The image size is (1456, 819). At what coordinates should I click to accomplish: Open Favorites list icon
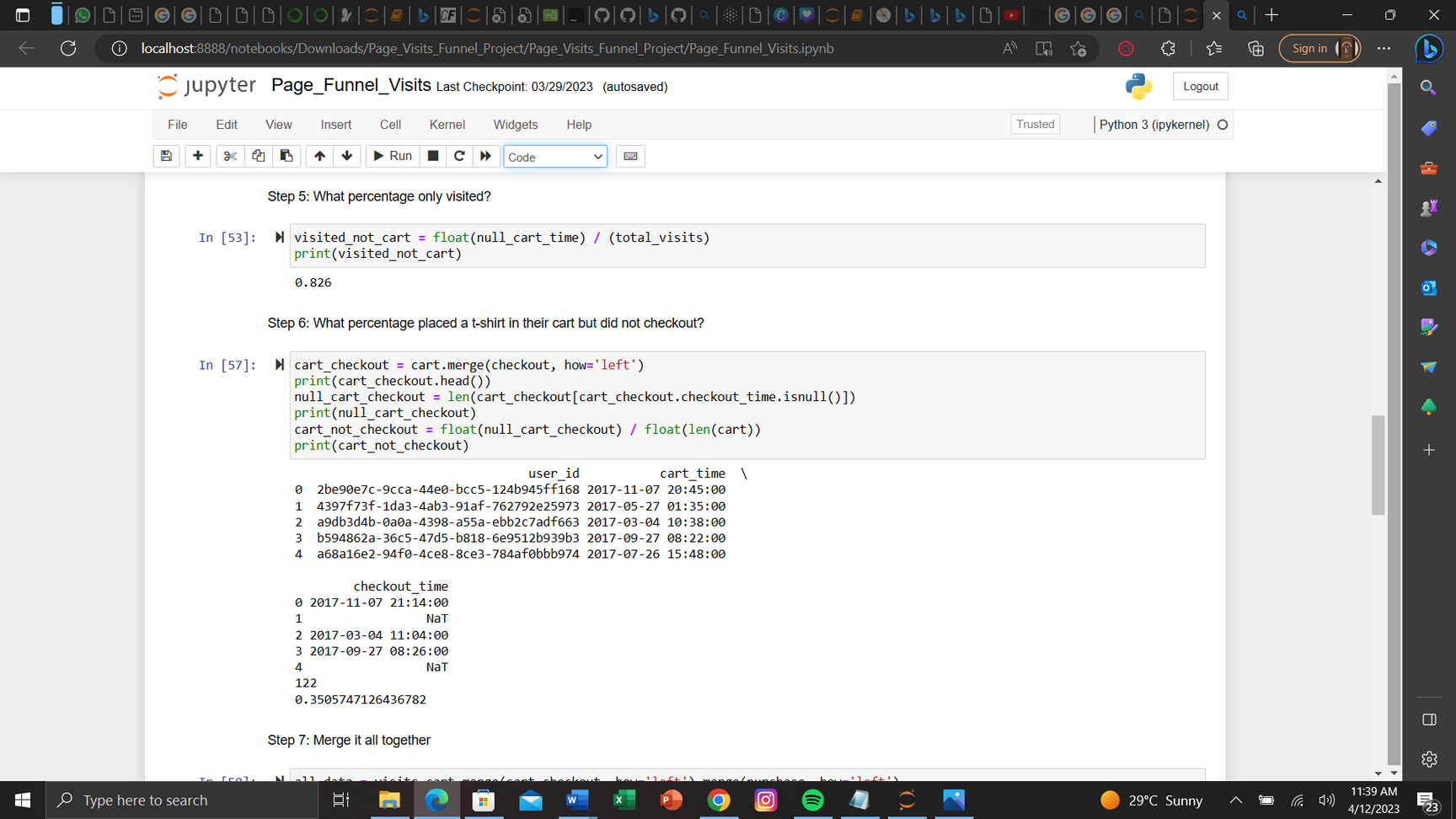(1214, 49)
